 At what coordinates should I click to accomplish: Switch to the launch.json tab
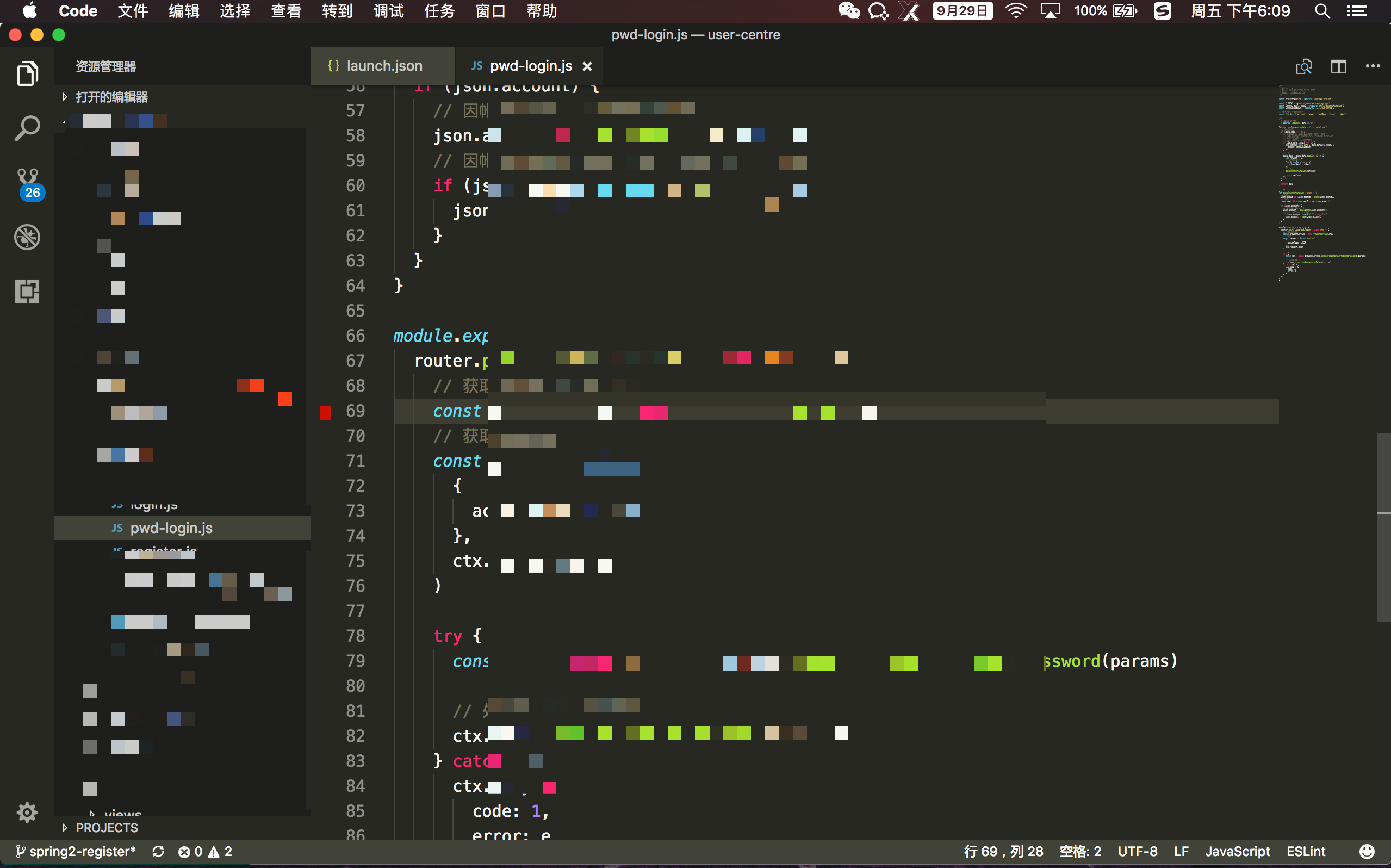[383, 66]
